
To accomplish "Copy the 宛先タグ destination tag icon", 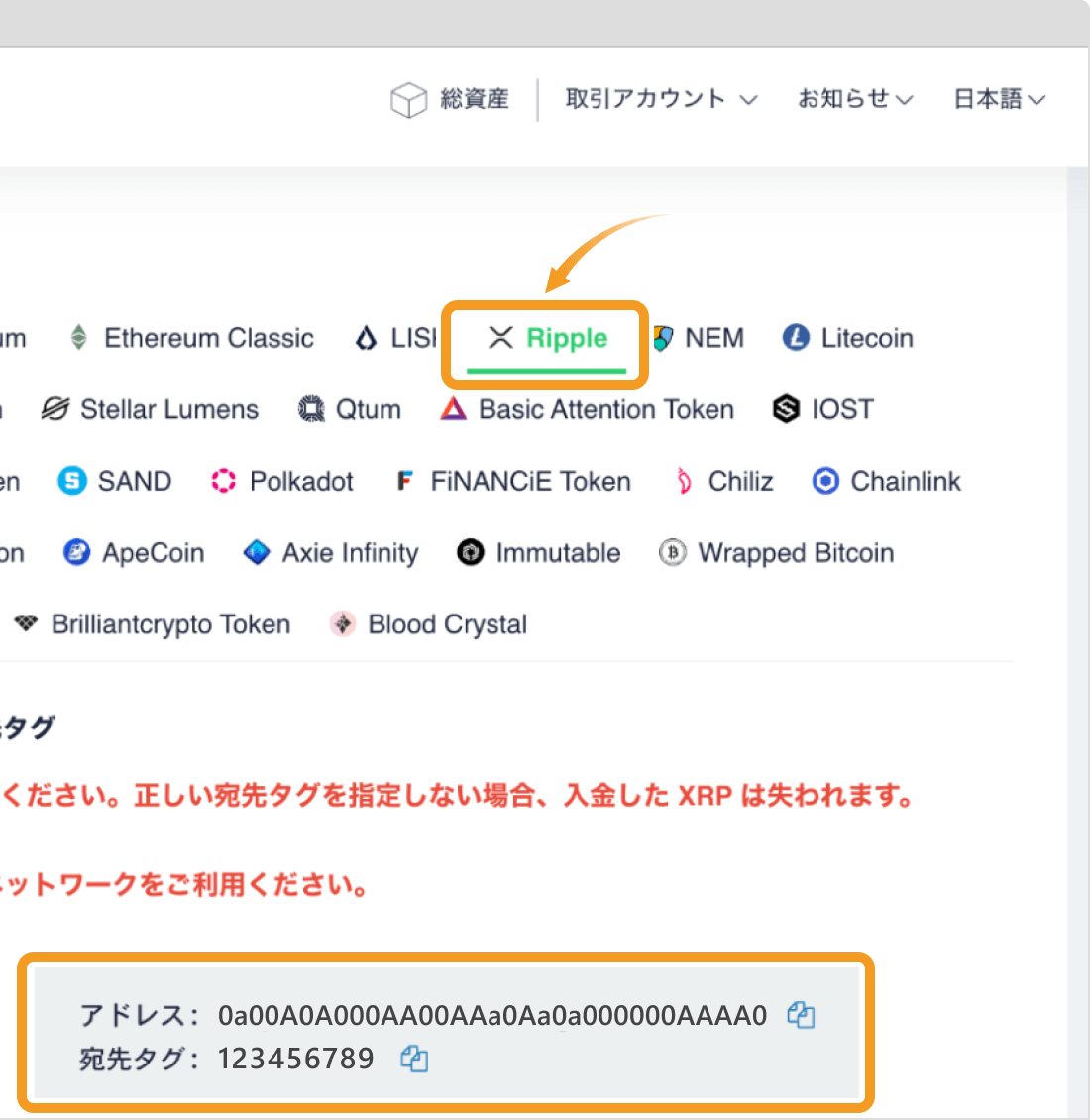I will click(x=414, y=1058).
